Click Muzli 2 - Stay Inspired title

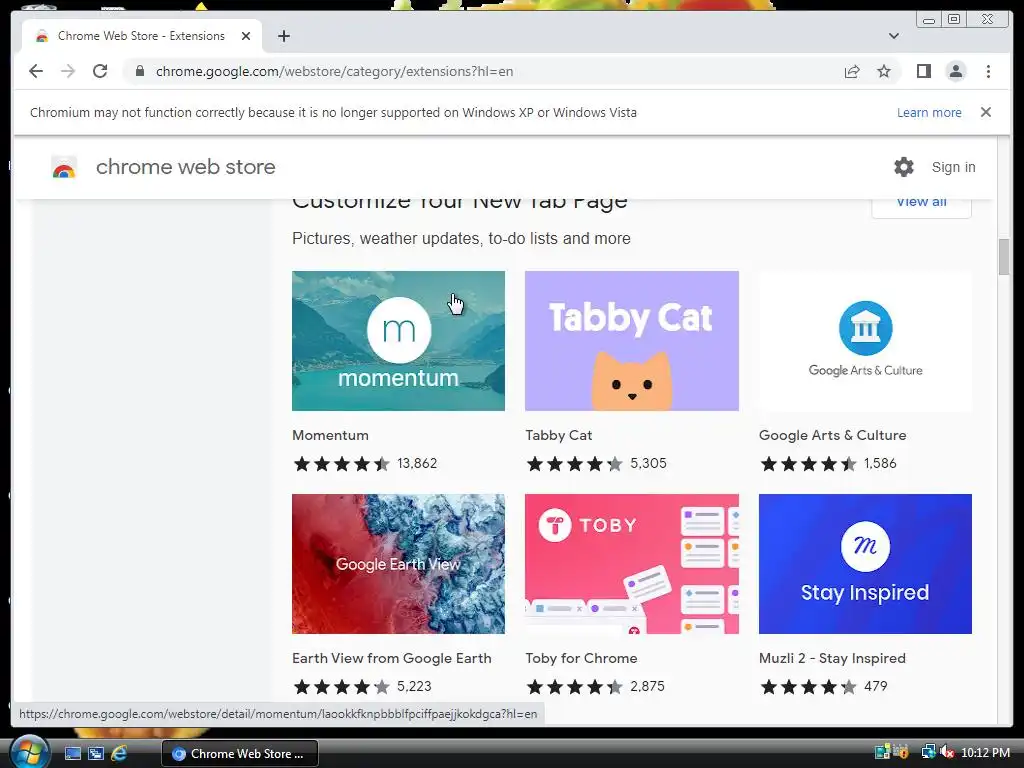pyautogui.click(x=832, y=658)
